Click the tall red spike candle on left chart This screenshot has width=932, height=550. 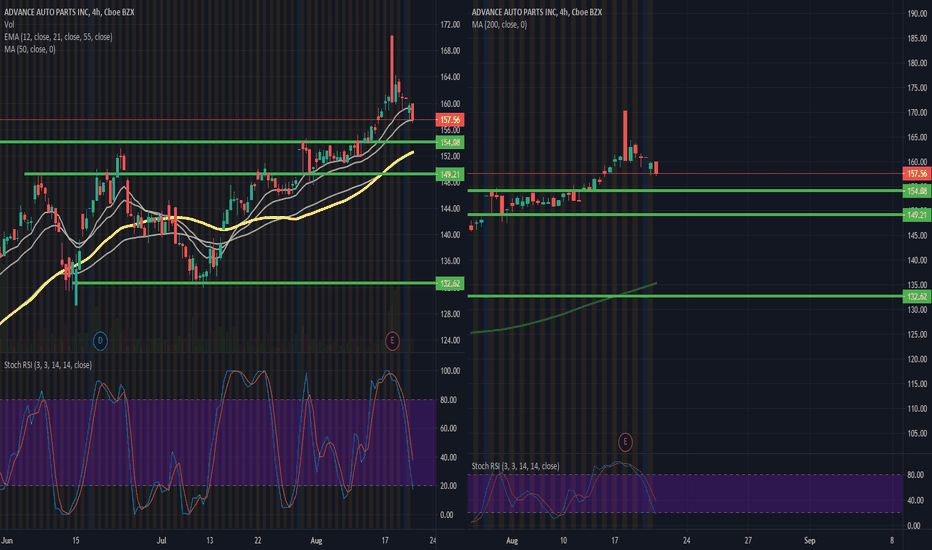point(392,68)
